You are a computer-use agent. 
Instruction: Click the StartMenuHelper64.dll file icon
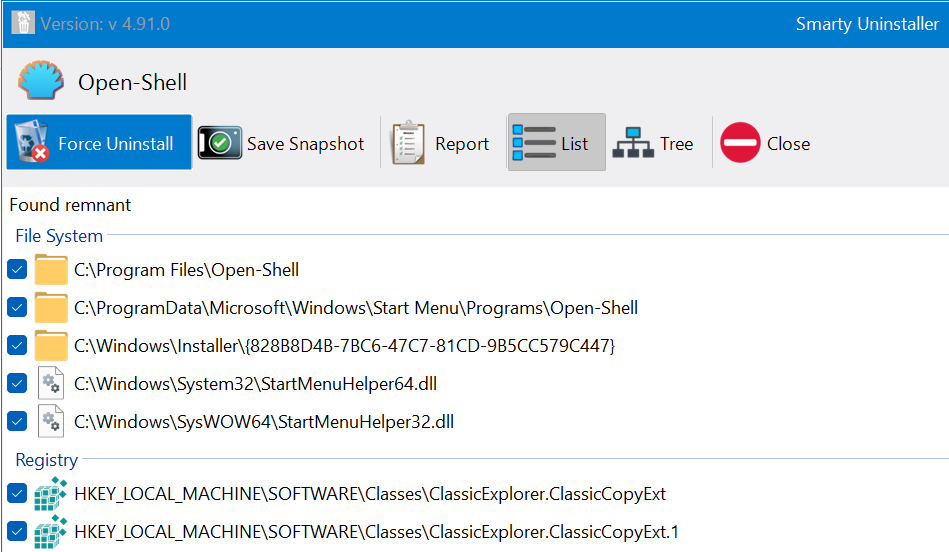[50, 383]
